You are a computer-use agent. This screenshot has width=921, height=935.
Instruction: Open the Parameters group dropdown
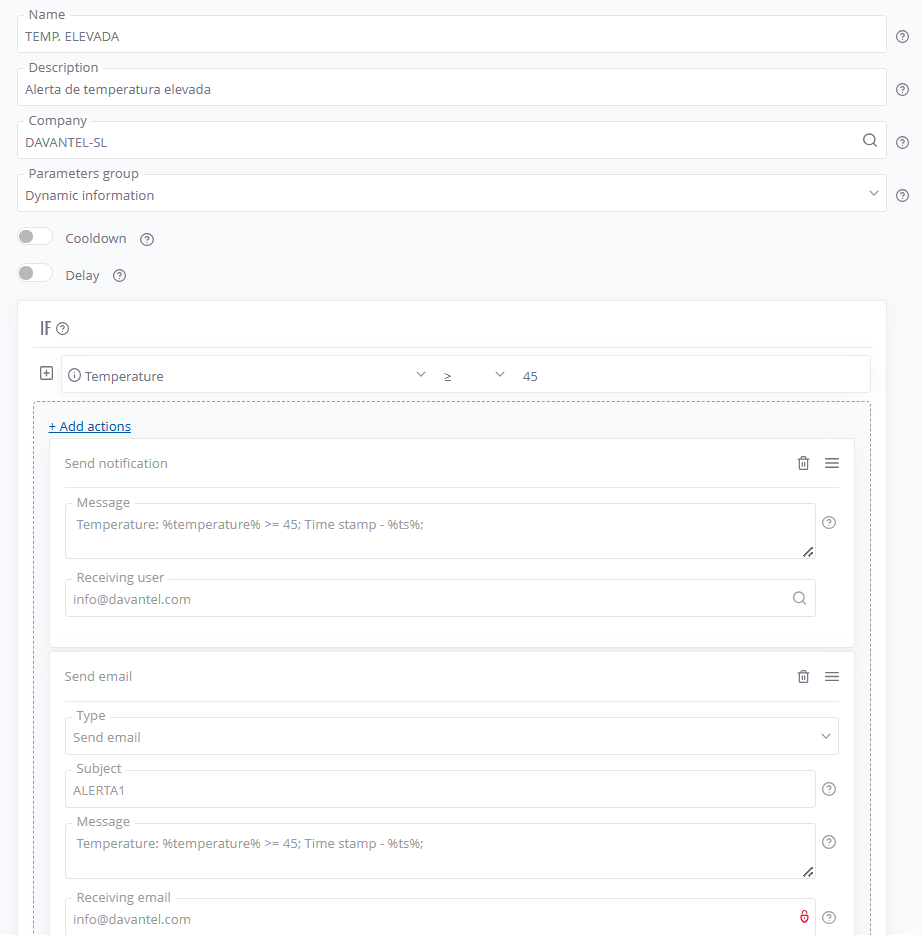click(451, 193)
